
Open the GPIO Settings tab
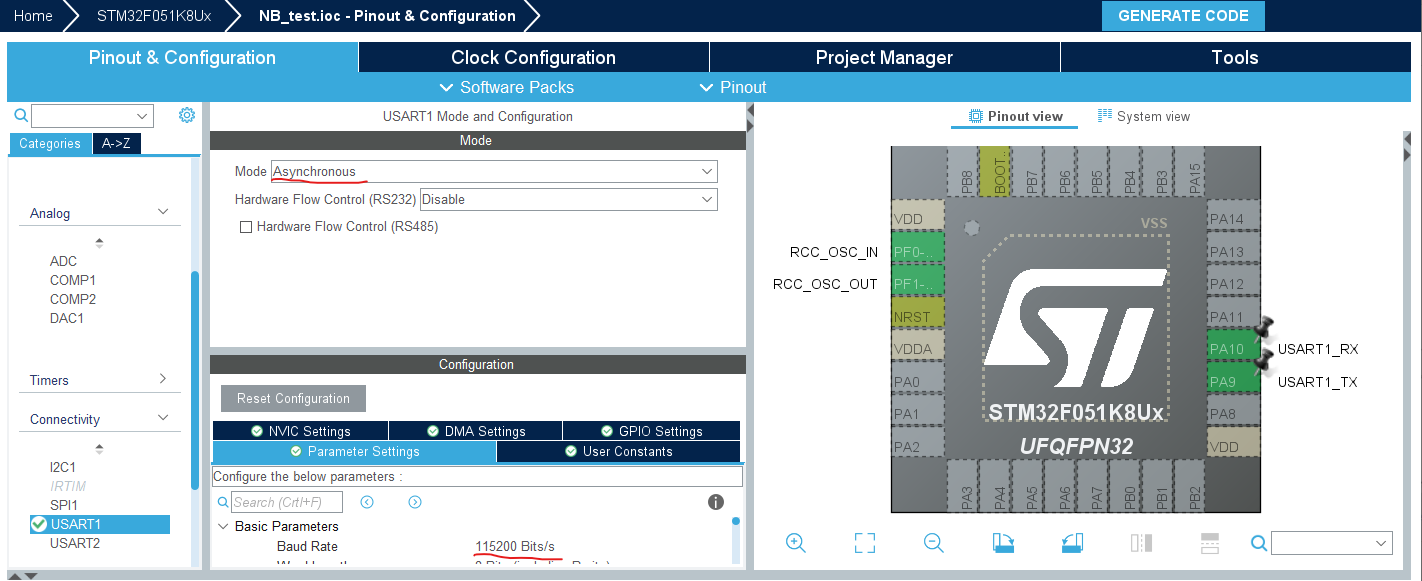pos(651,431)
